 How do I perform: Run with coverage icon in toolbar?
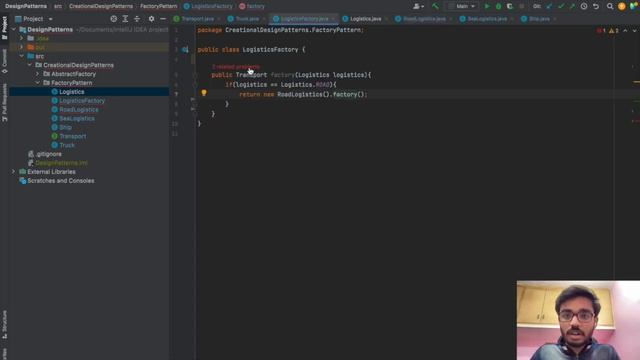click(510, 6)
